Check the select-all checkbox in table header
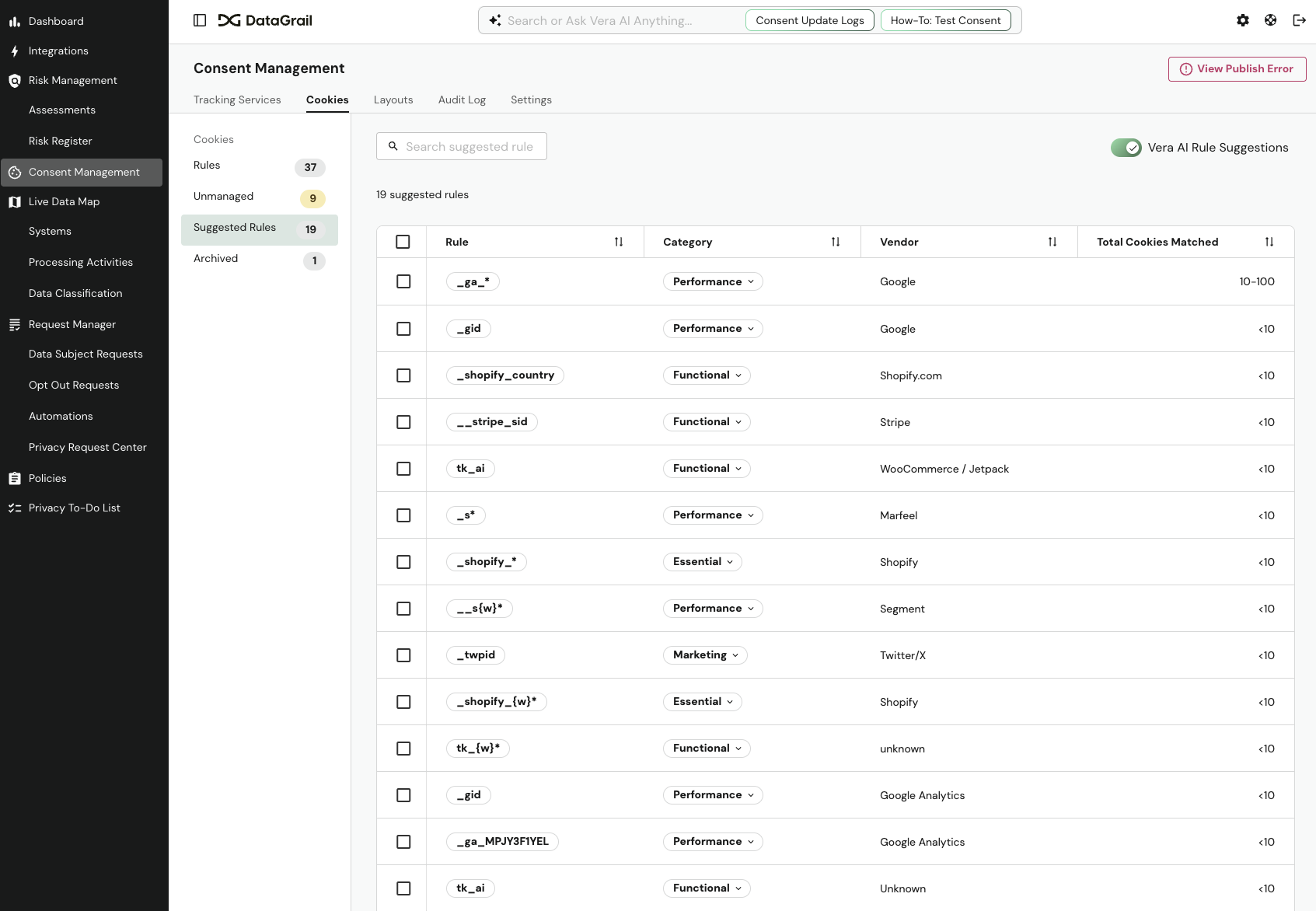The height and width of the screenshot is (911, 1316). tap(403, 242)
